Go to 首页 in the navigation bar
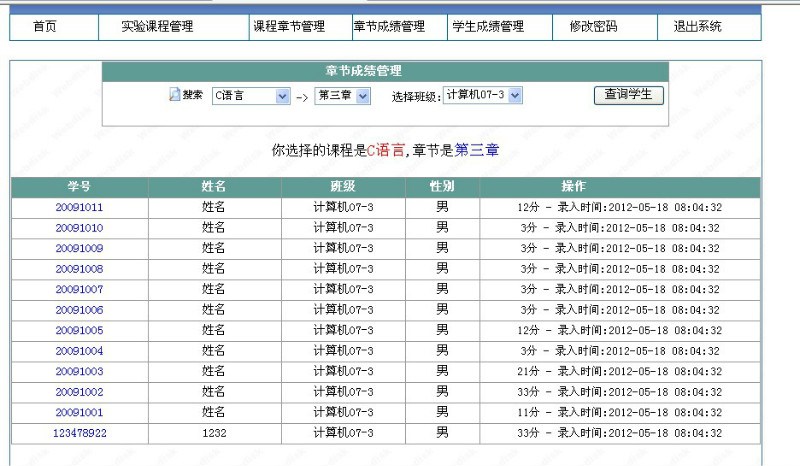This screenshot has width=800, height=466. [x=45, y=27]
